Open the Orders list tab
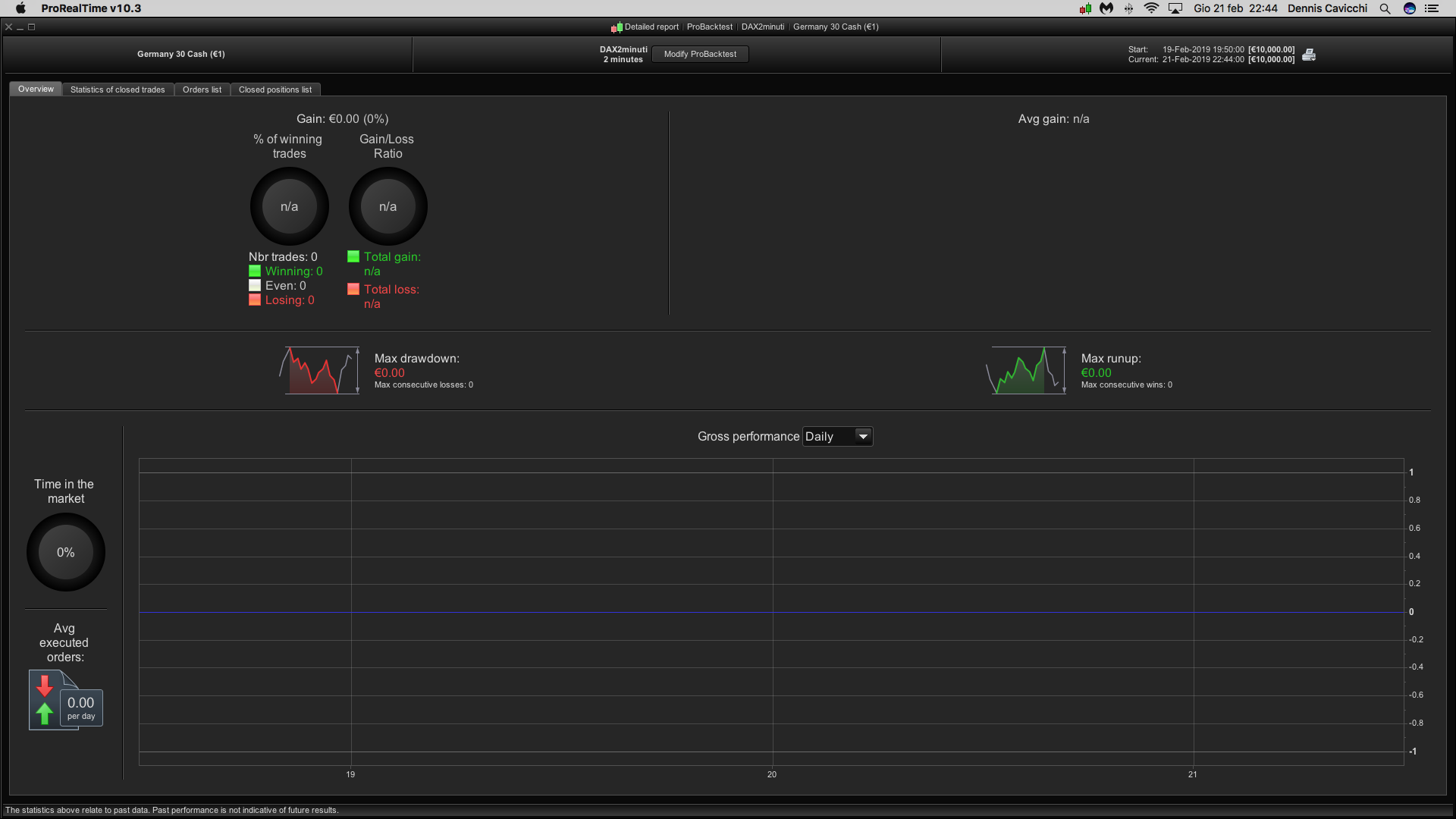Image resolution: width=1456 pixels, height=819 pixels. (202, 89)
